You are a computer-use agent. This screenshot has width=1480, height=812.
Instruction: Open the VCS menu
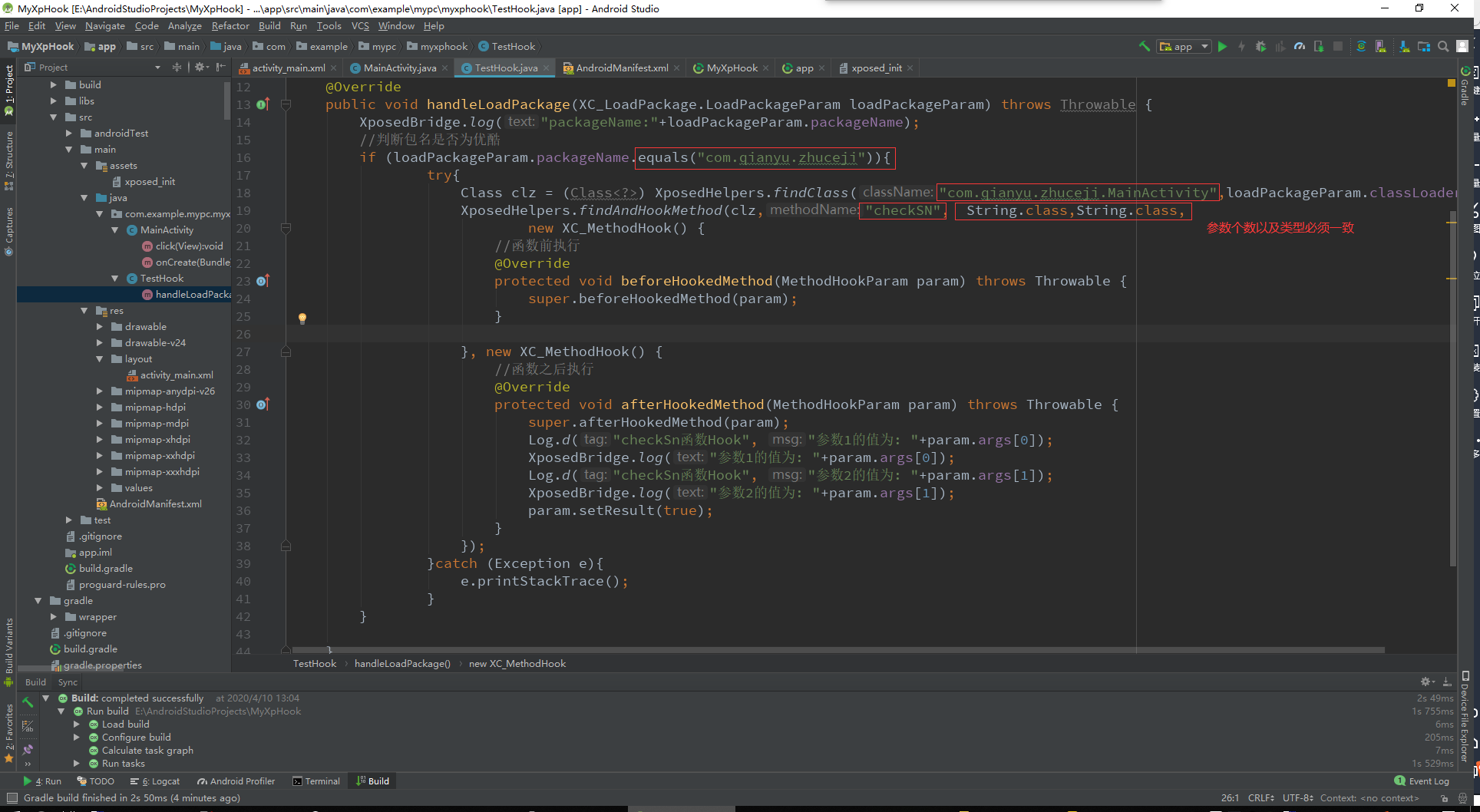pyautogui.click(x=360, y=26)
